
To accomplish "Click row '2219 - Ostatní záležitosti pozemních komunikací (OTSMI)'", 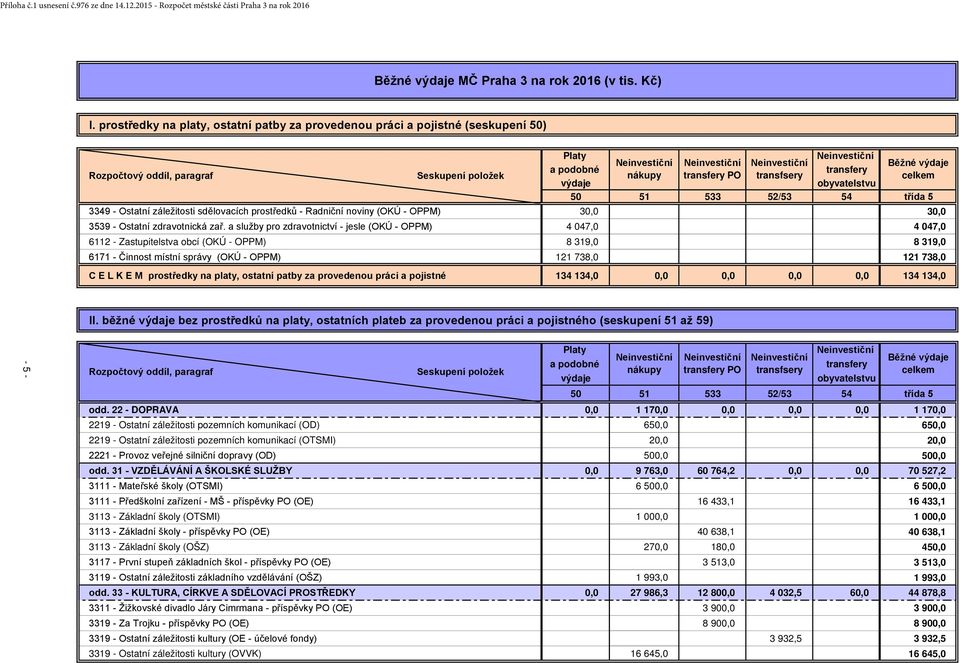I will (517, 440).
